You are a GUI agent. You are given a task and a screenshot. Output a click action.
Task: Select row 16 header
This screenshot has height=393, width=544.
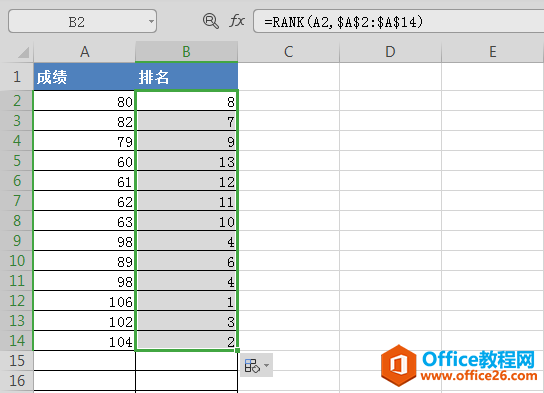click(x=17, y=381)
